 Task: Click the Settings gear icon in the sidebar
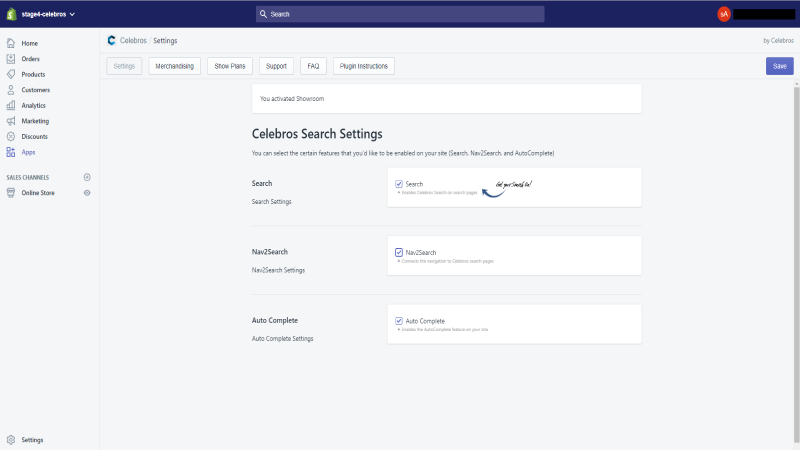click(x=11, y=440)
